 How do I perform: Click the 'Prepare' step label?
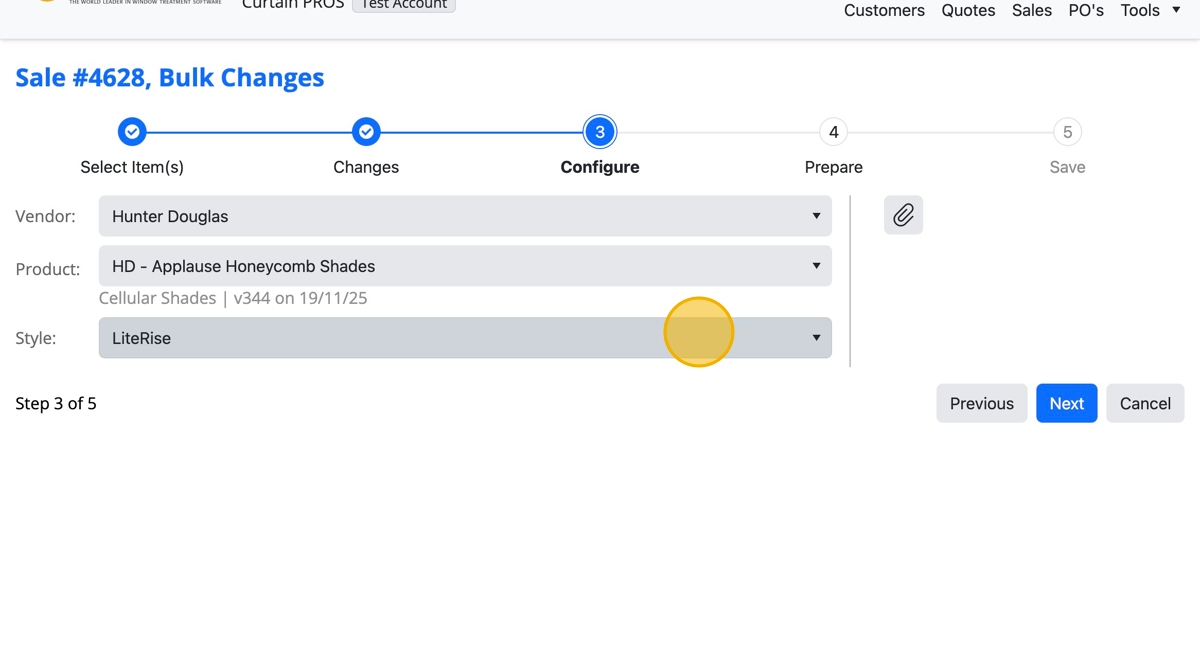coord(834,167)
